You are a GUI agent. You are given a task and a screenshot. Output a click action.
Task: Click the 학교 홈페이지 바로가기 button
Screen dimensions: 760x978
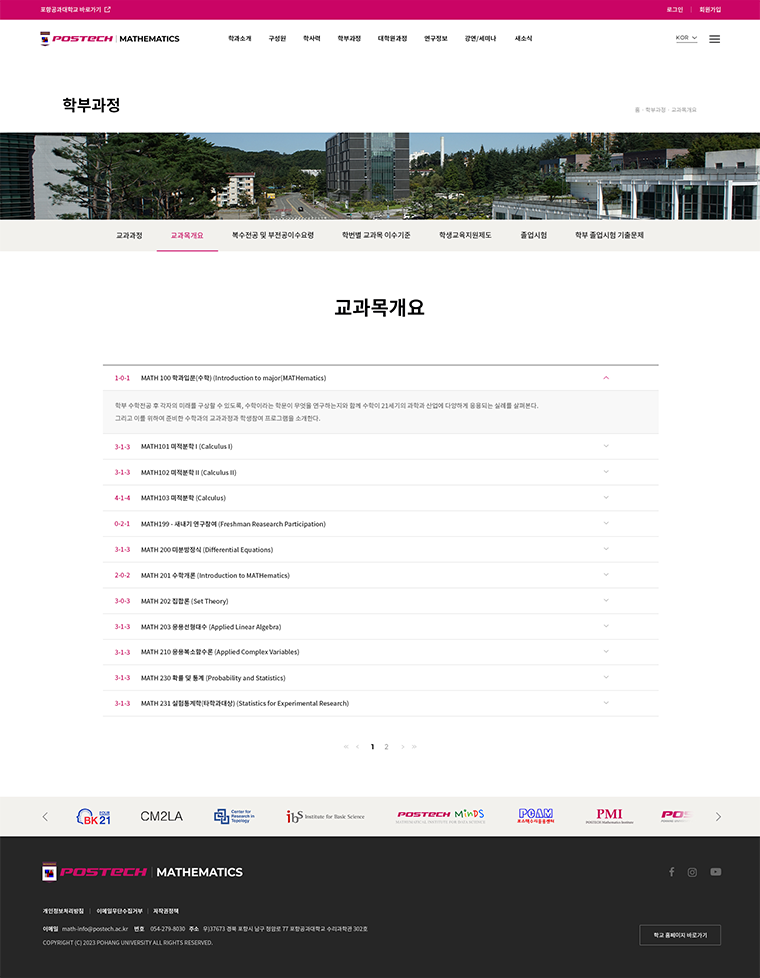680,935
